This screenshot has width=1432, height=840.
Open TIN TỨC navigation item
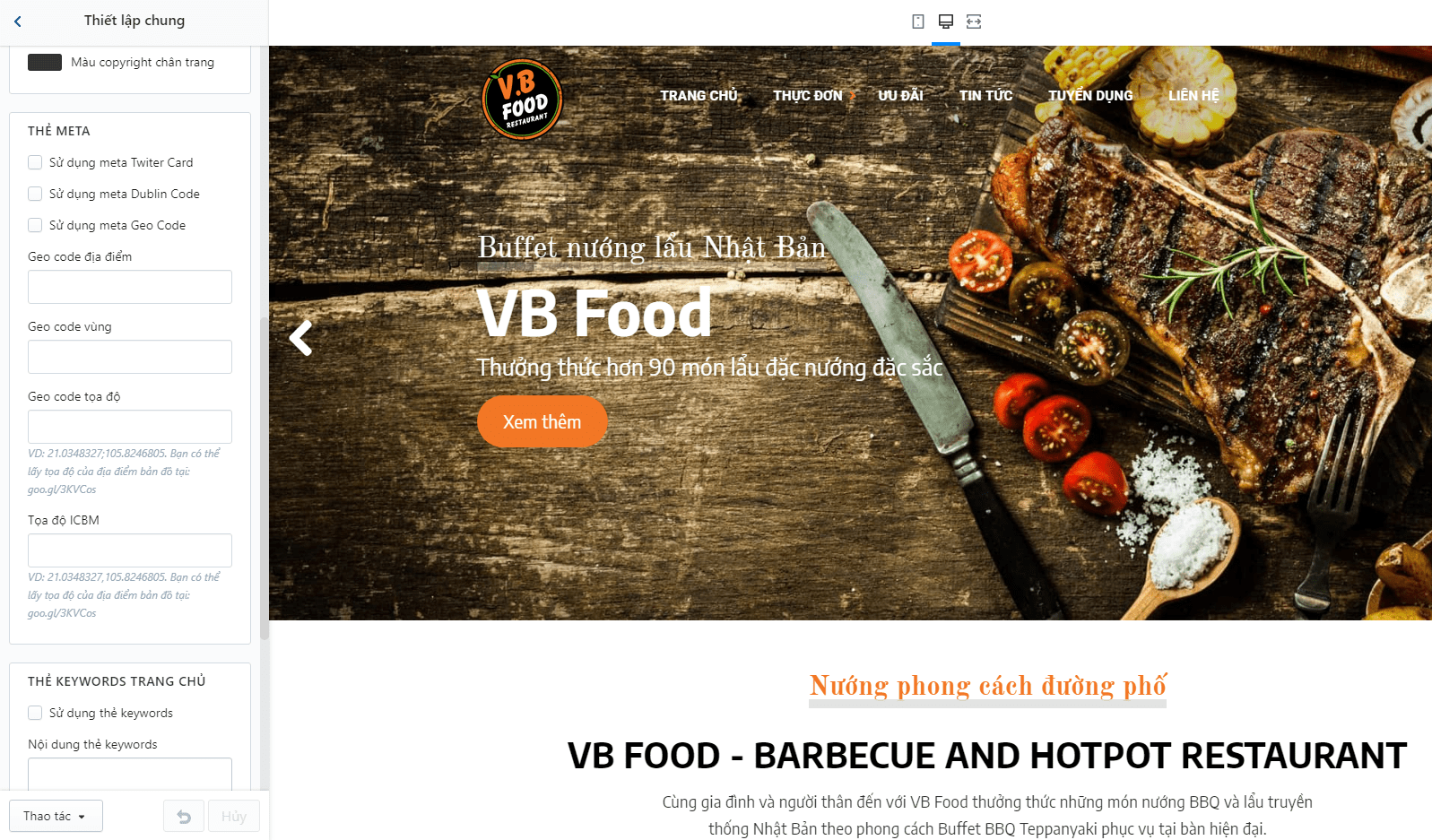coord(985,95)
